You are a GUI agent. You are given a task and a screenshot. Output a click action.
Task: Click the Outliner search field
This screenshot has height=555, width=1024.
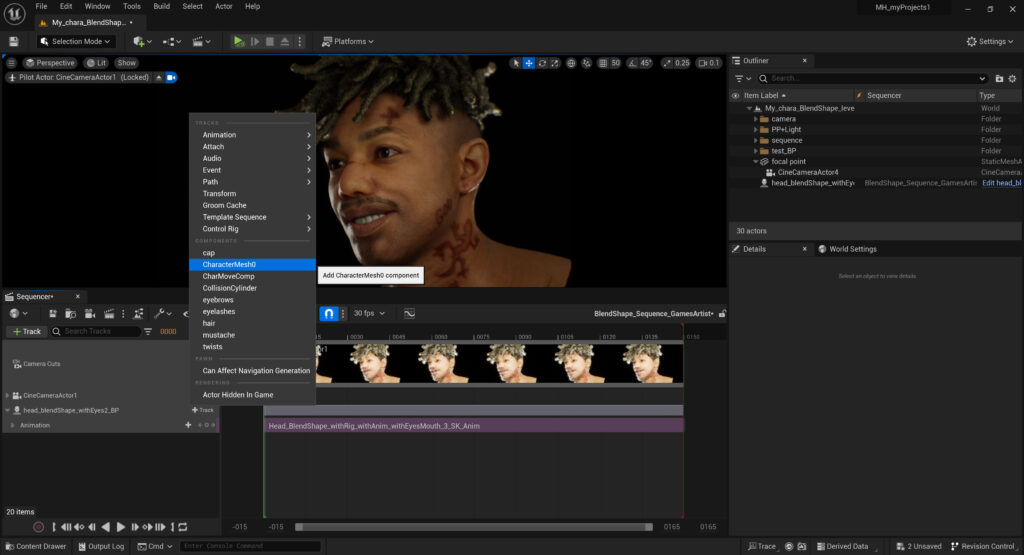coord(870,78)
